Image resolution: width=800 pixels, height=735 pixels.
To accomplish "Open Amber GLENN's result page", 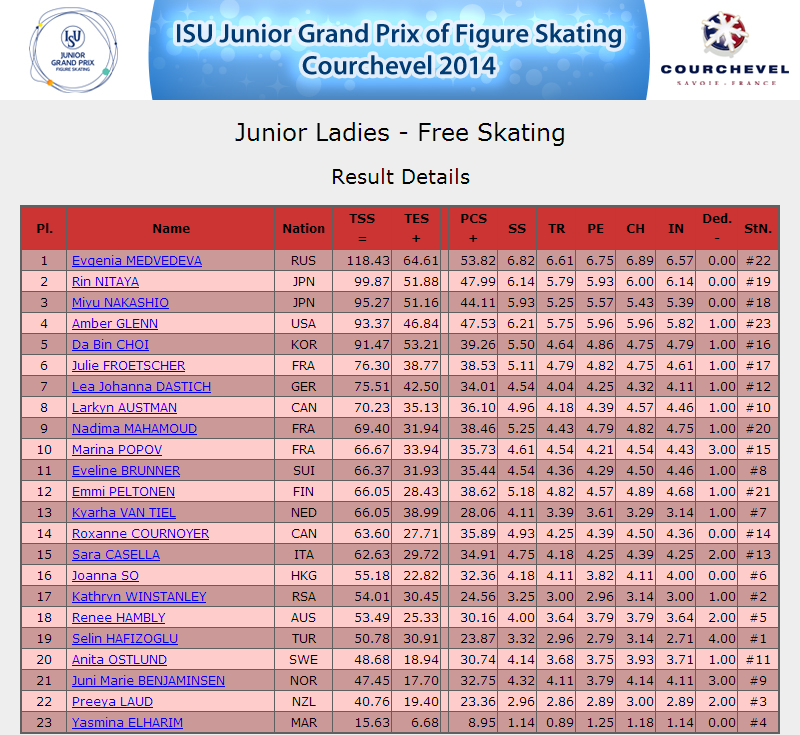I will pos(115,323).
